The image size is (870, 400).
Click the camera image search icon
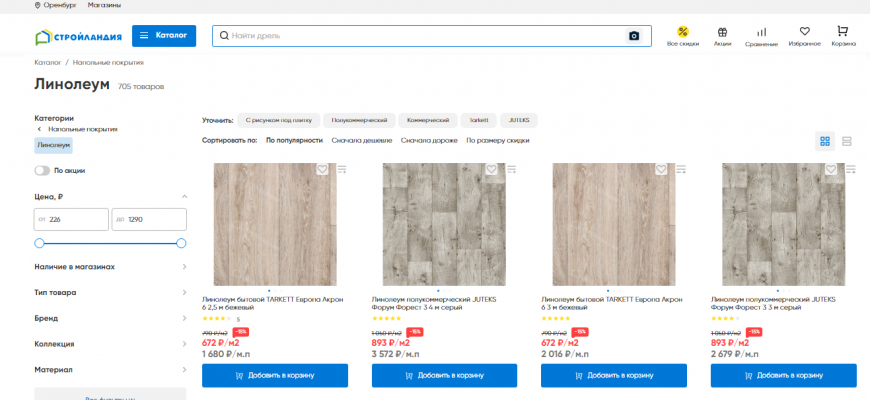pyautogui.click(x=633, y=36)
